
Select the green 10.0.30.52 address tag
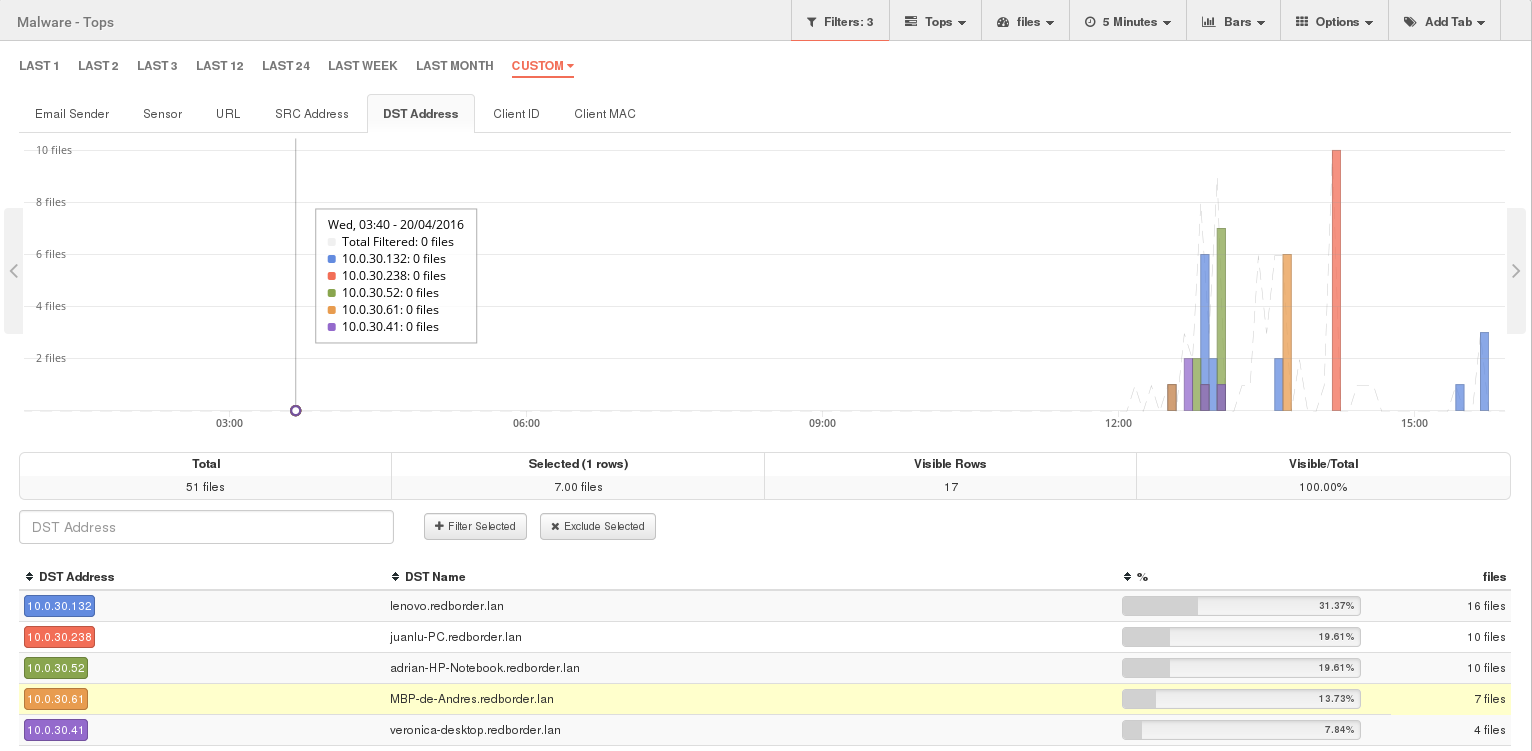pyautogui.click(x=56, y=668)
